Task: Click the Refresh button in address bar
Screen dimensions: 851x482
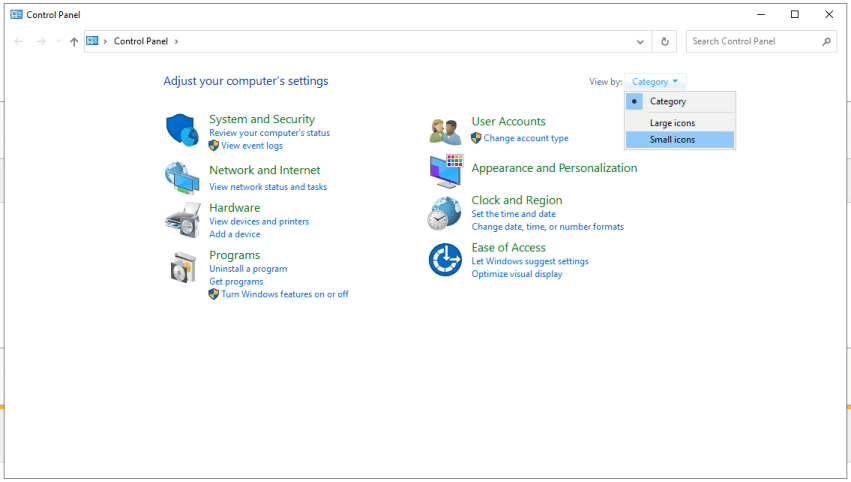Action: point(665,42)
